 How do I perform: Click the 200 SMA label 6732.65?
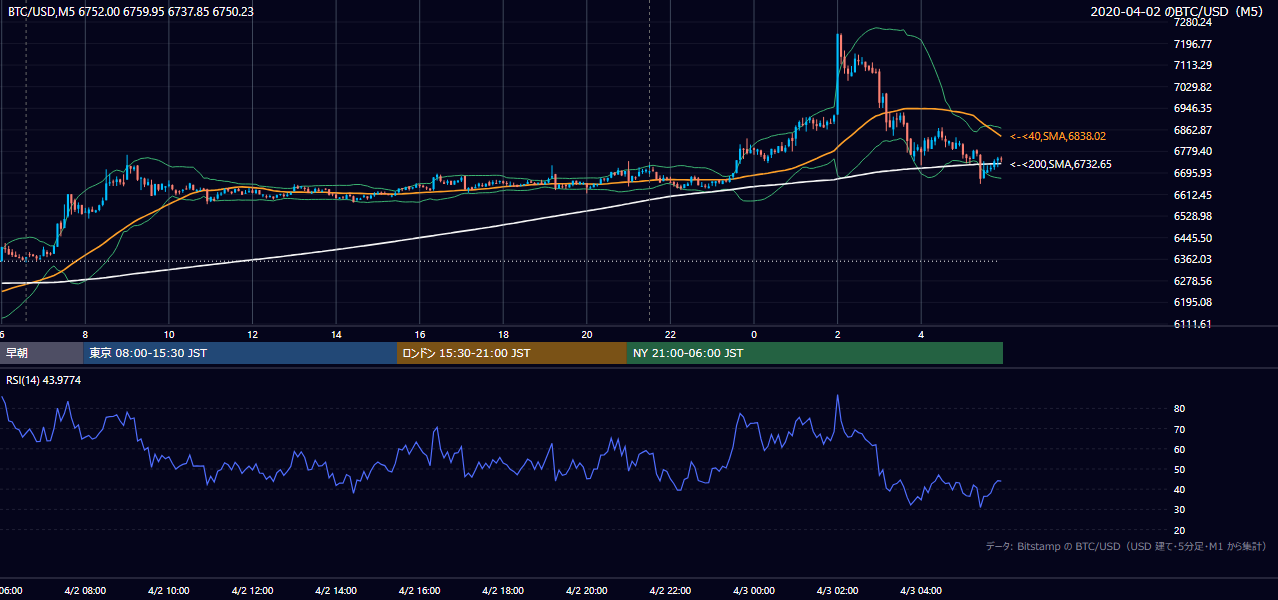pyautogui.click(x=1060, y=164)
